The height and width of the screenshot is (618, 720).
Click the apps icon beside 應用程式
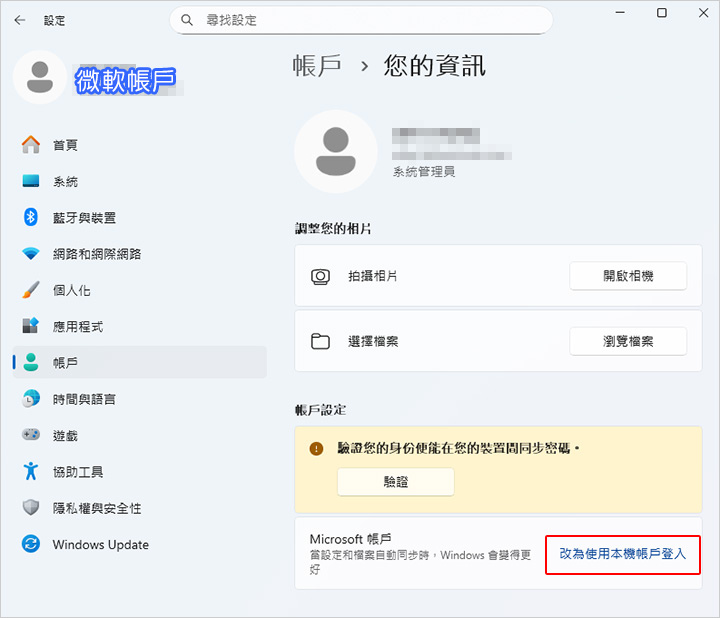pyautogui.click(x=31, y=326)
